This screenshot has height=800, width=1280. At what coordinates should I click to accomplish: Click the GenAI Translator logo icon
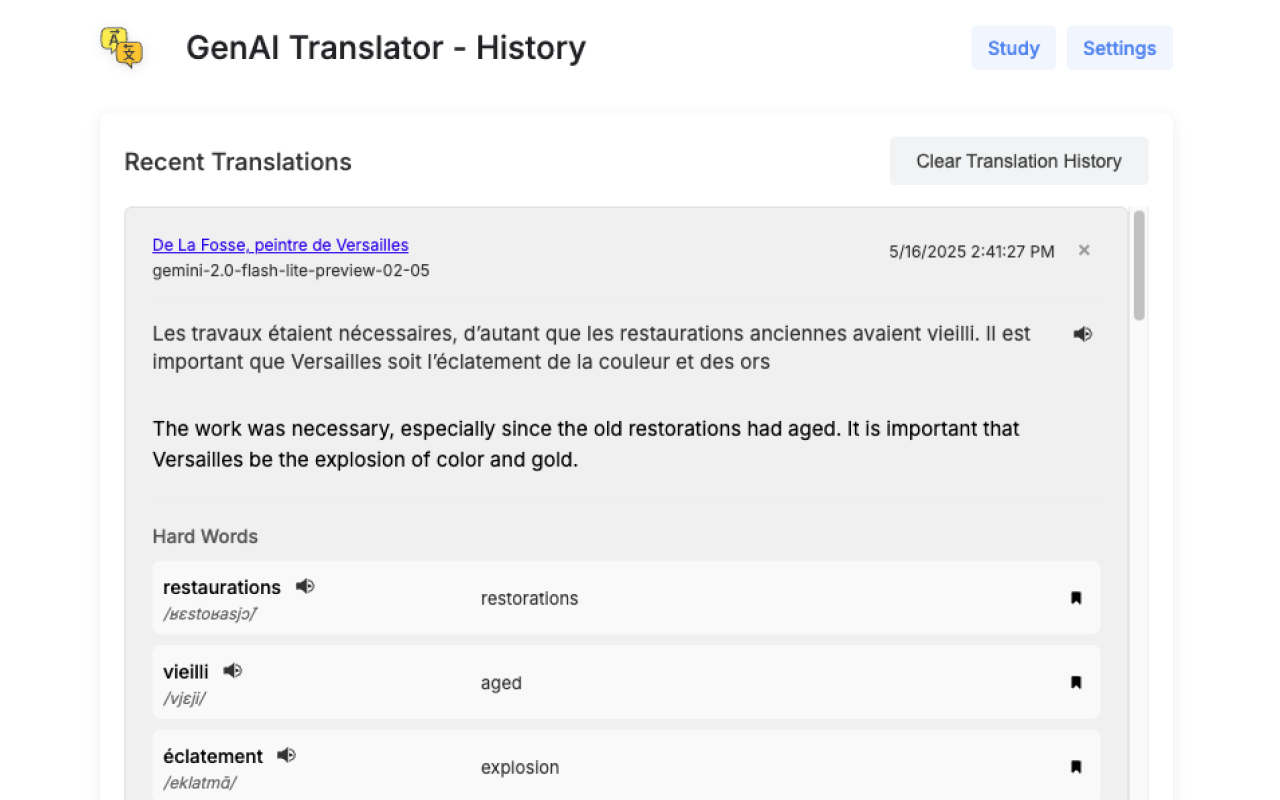(x=122, y=48)
